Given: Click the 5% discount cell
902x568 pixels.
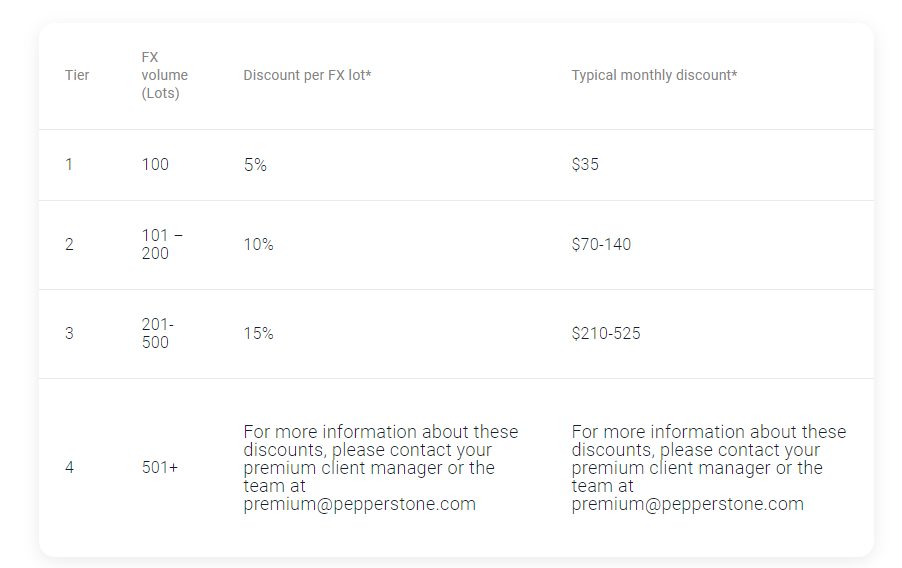Looking at the screenshot, I should [255, 165].
